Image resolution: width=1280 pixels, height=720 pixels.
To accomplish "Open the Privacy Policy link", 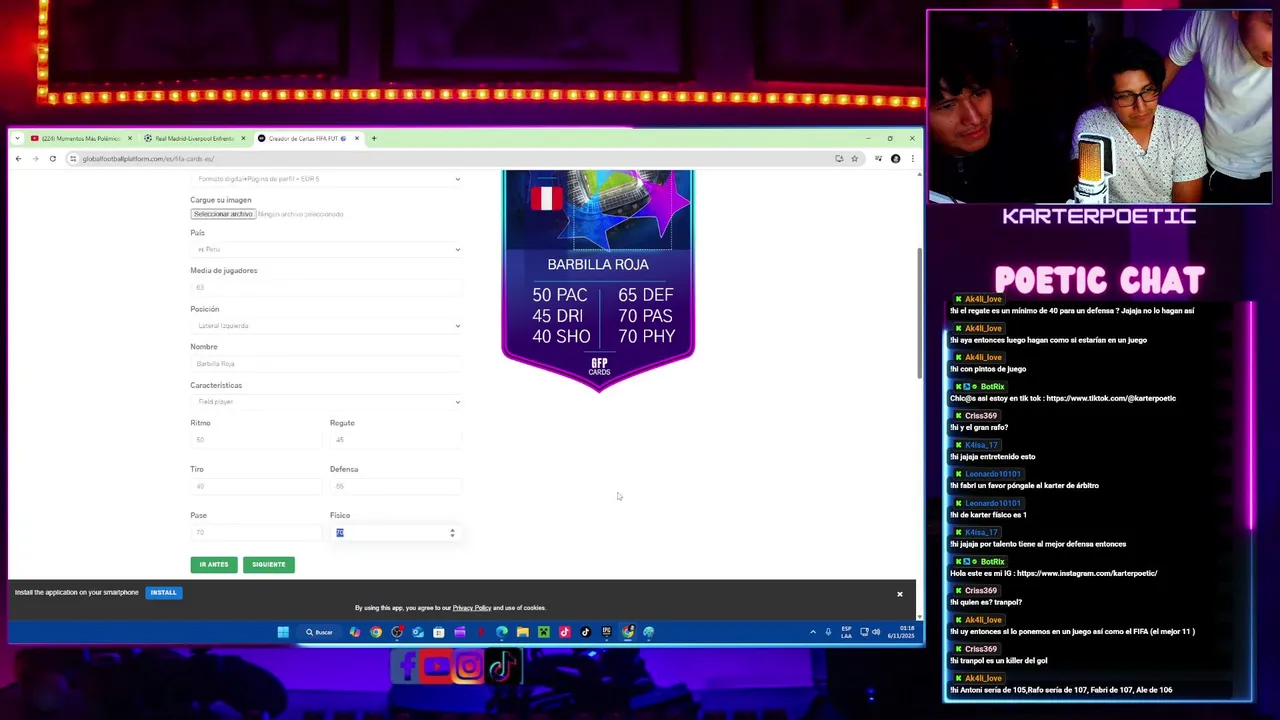I will point(471,608).
